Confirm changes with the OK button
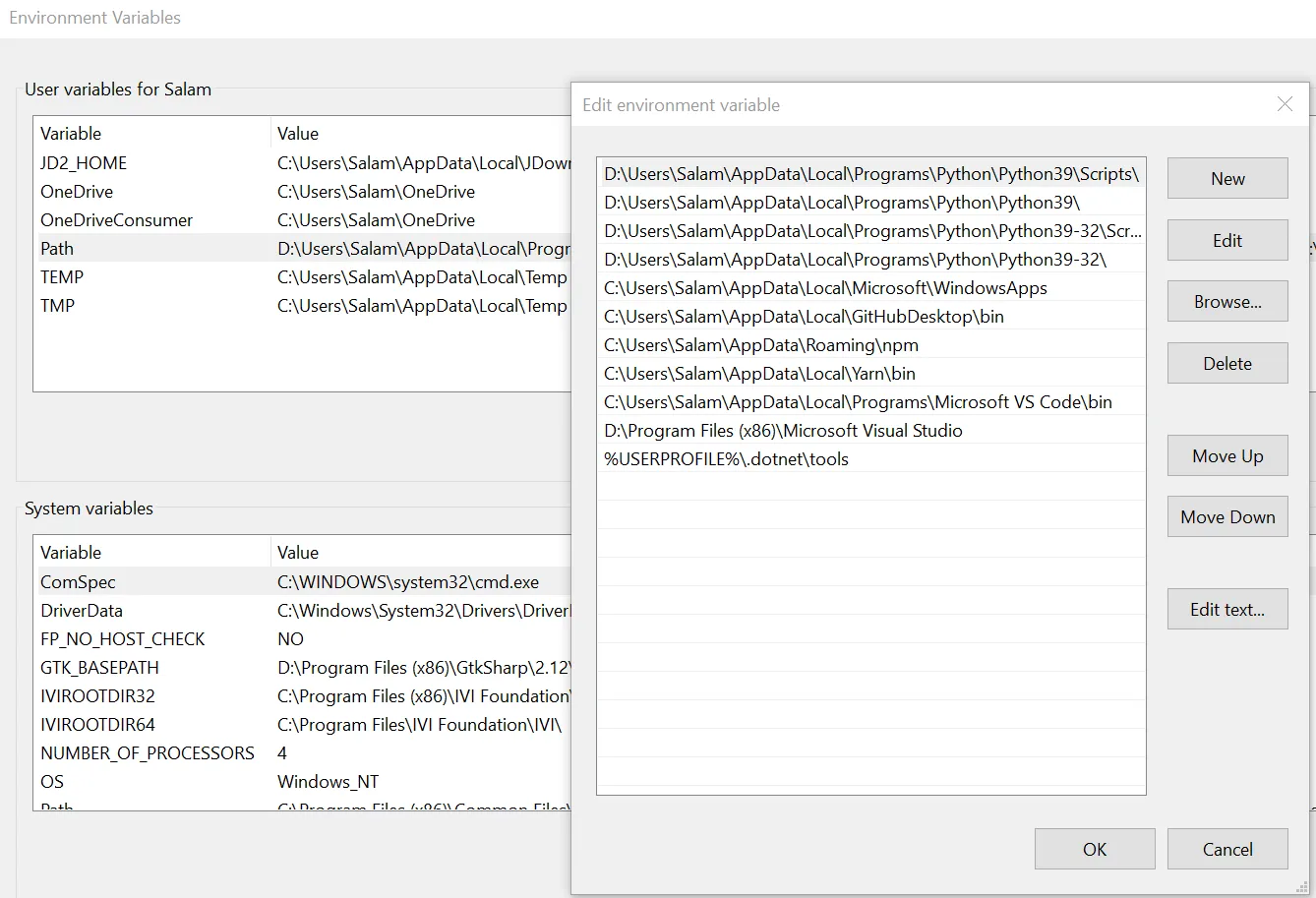1316x898 pixels. (1095, 849)
